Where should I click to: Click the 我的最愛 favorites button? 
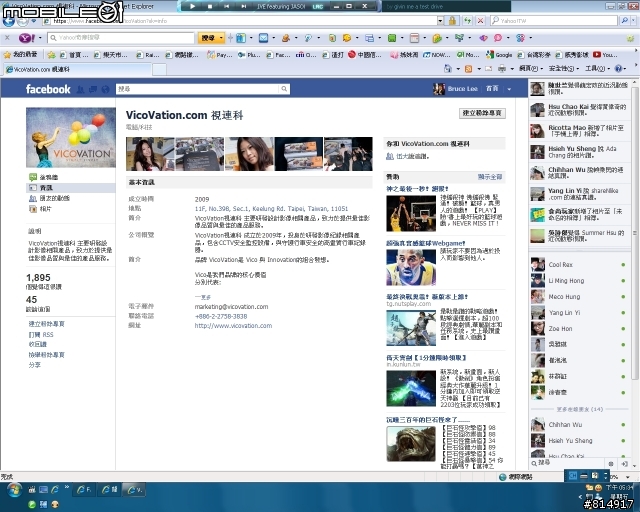click(20, 55)
